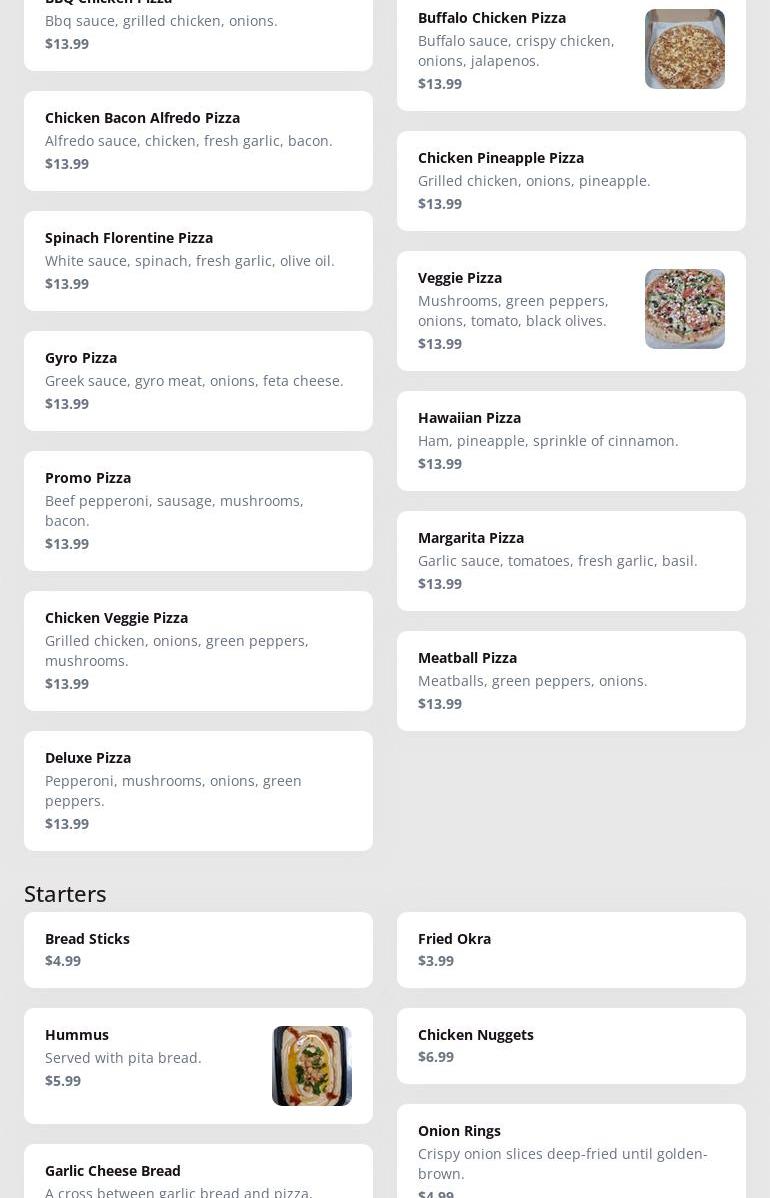770x1198 pixels.
Task: View the Hummus dish photo
Action: coord(312,1066)
